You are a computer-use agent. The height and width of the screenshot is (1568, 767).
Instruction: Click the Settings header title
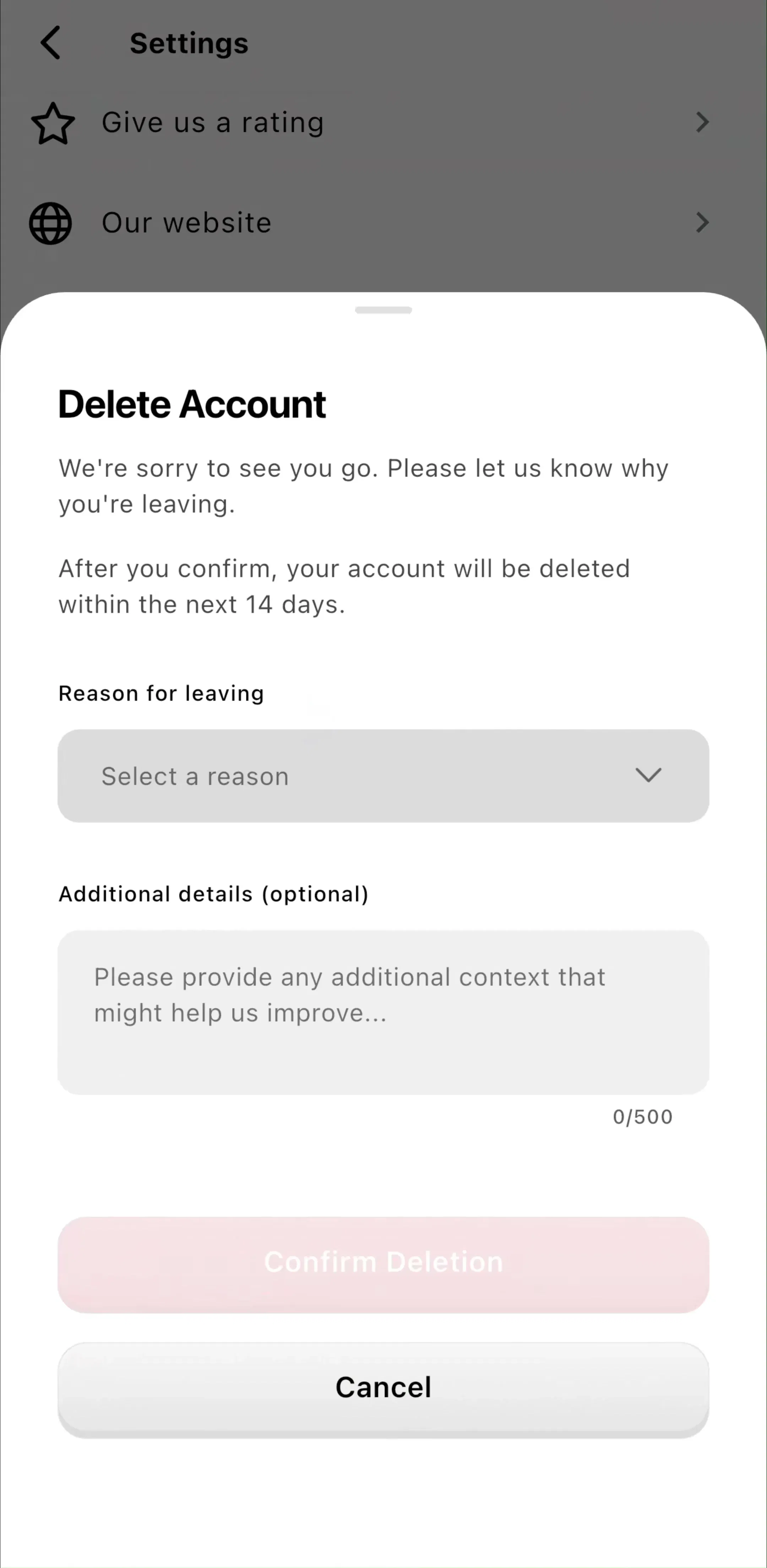(x=189, y=43)
